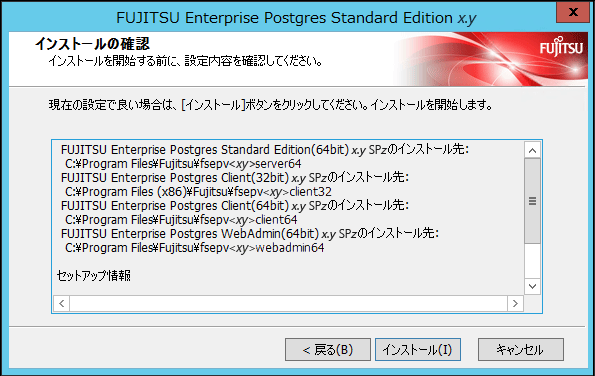The height and width of the screenshot is (376, 595).
Task: Click the Standard Edition(64bit) install destination line
Action: (265, 150)
